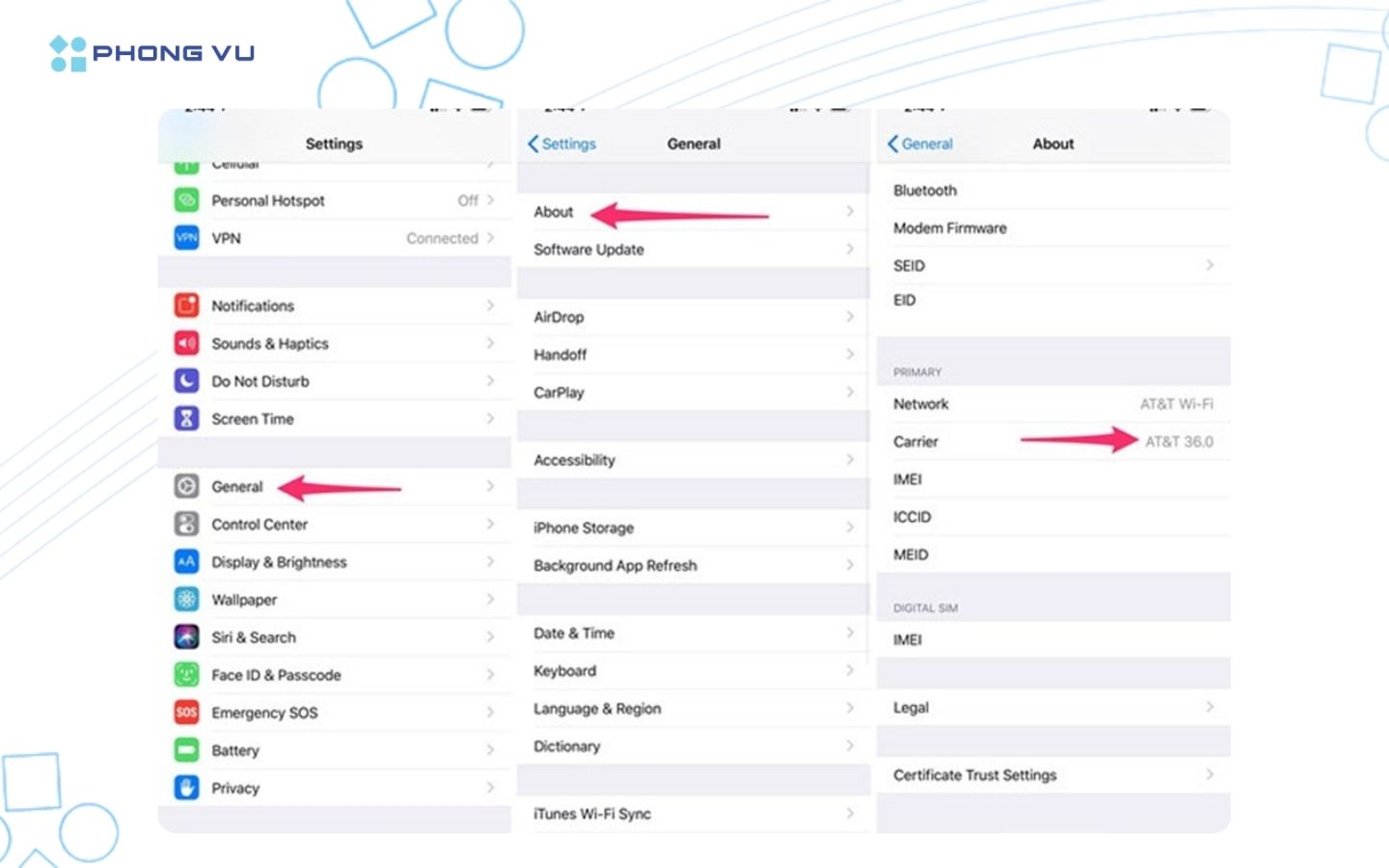The width and height of the screenshot is (1389, 868).
Task: Open the SEID row chevron
Action: pyautogui.click(x=1210, y=265)
